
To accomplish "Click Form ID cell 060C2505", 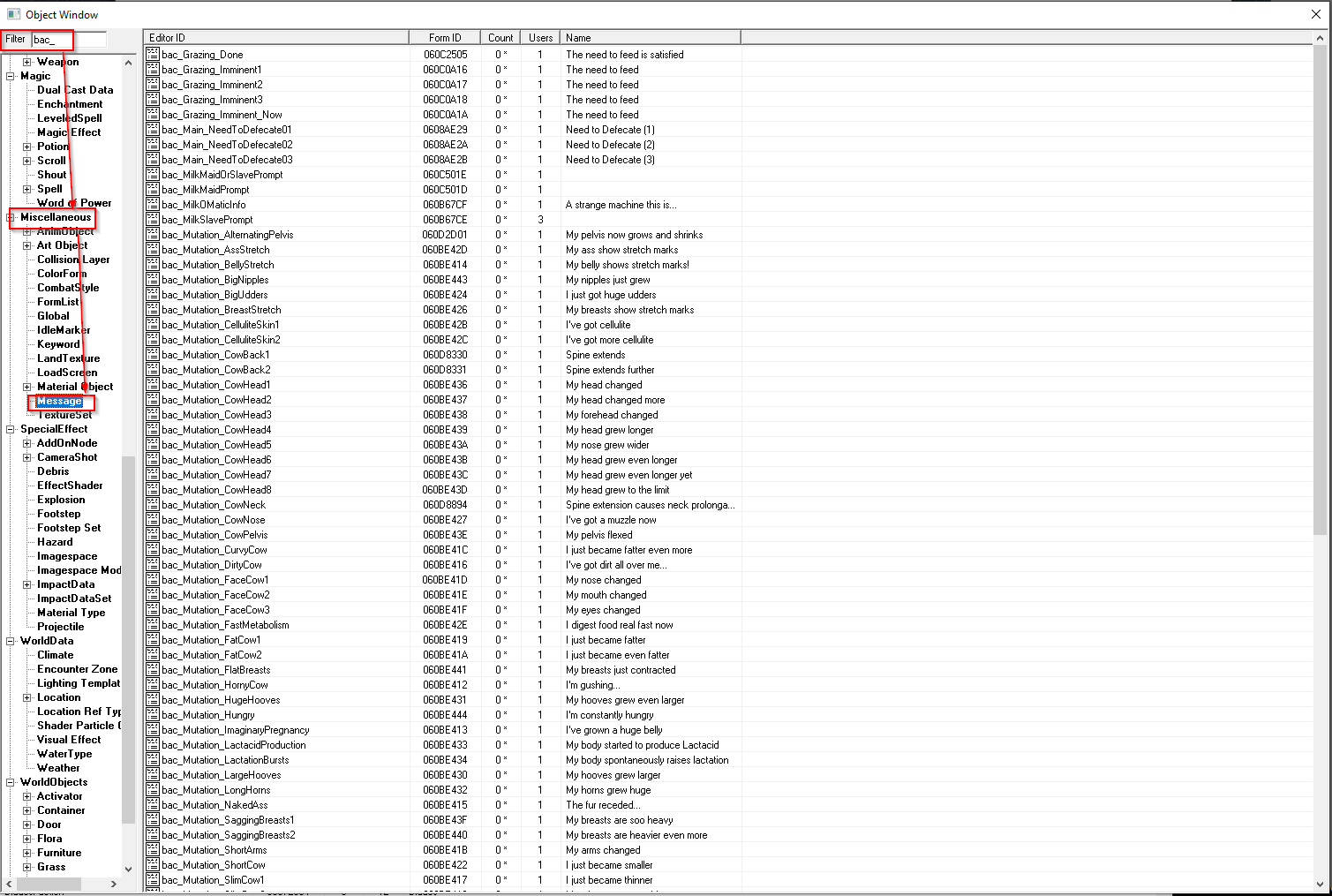I will pyautogui.click(x=445, y=55).
